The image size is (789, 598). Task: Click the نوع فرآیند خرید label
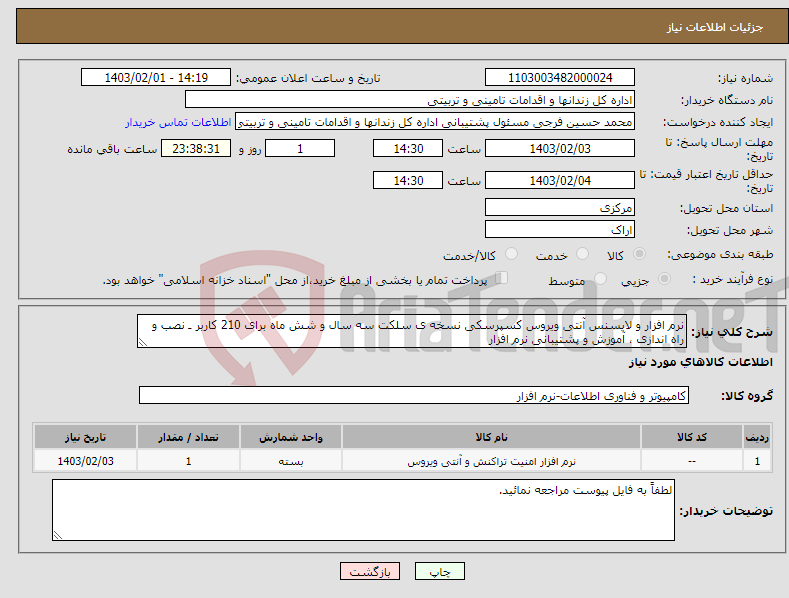pyautogui.click(x=733, y=279)
